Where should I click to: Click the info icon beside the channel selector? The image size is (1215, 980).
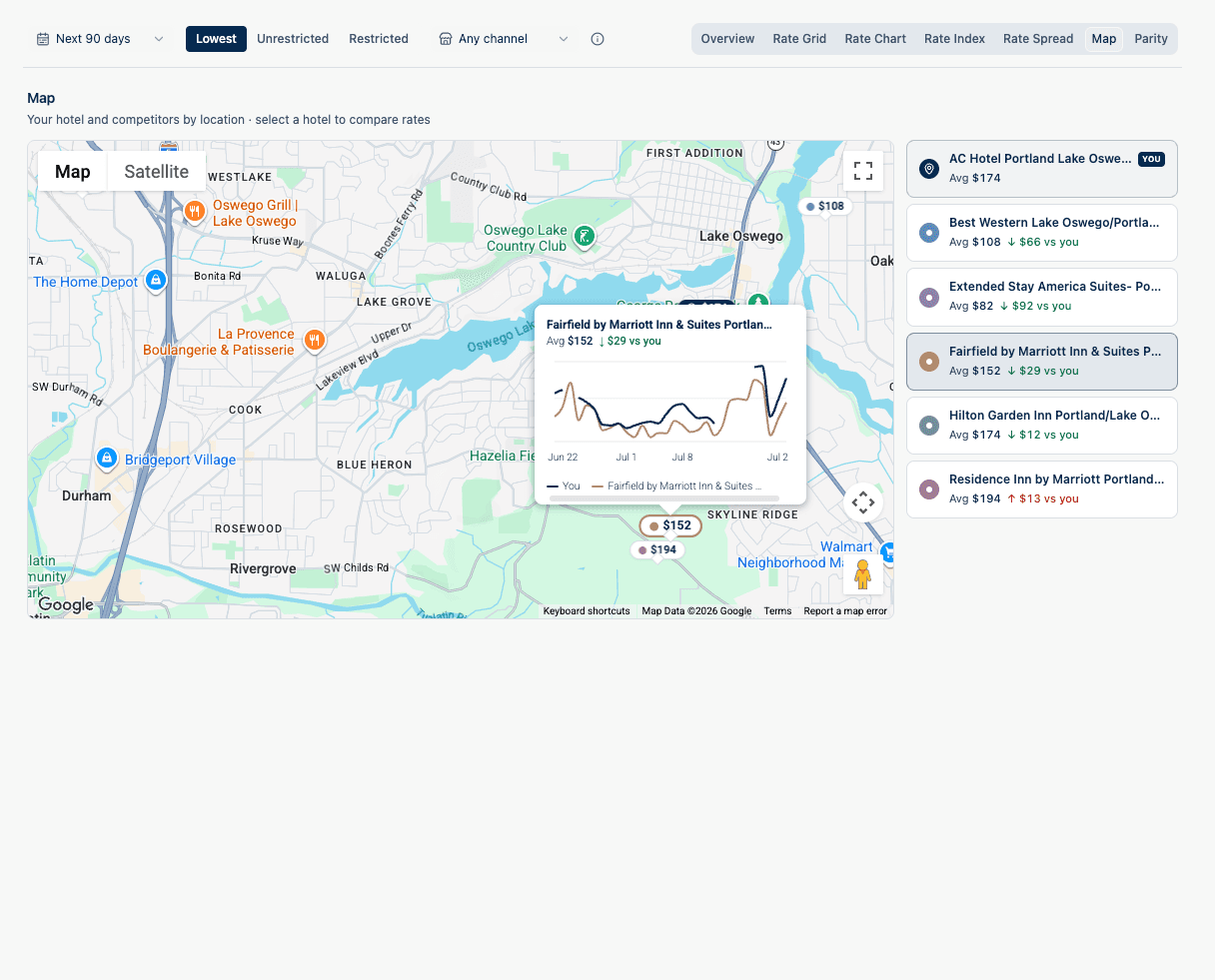(x=598, y=39)
